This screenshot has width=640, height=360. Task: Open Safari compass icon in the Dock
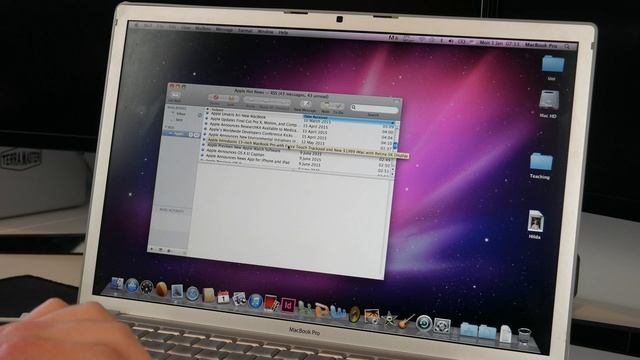193,293
